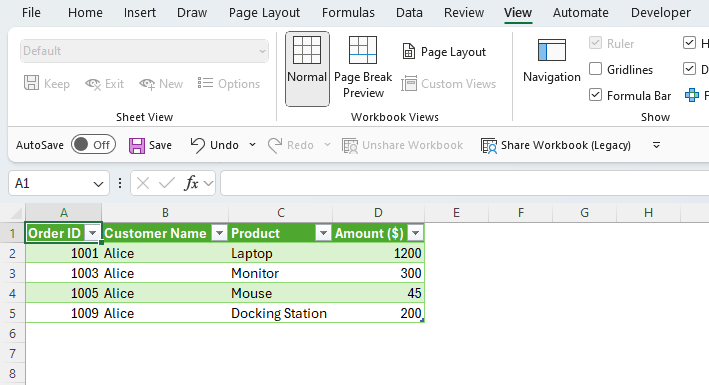The height and width of the screenshot is (385, 709).
Task: Open the Redo history dropdown arrow
Action: (x=327, y=145)
